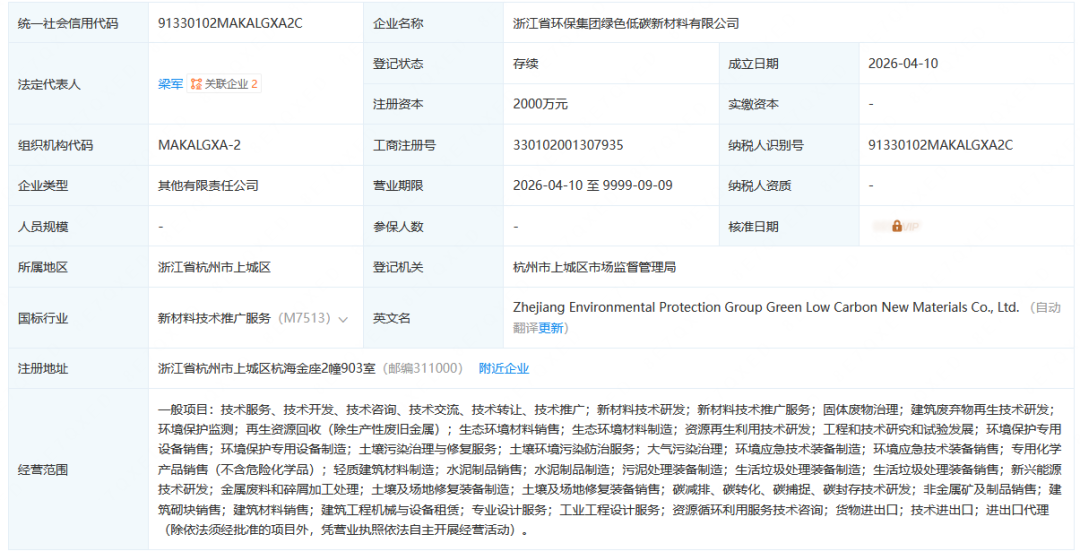
Task: Click the 企业类型 label cell
Action: click(79, 185)
